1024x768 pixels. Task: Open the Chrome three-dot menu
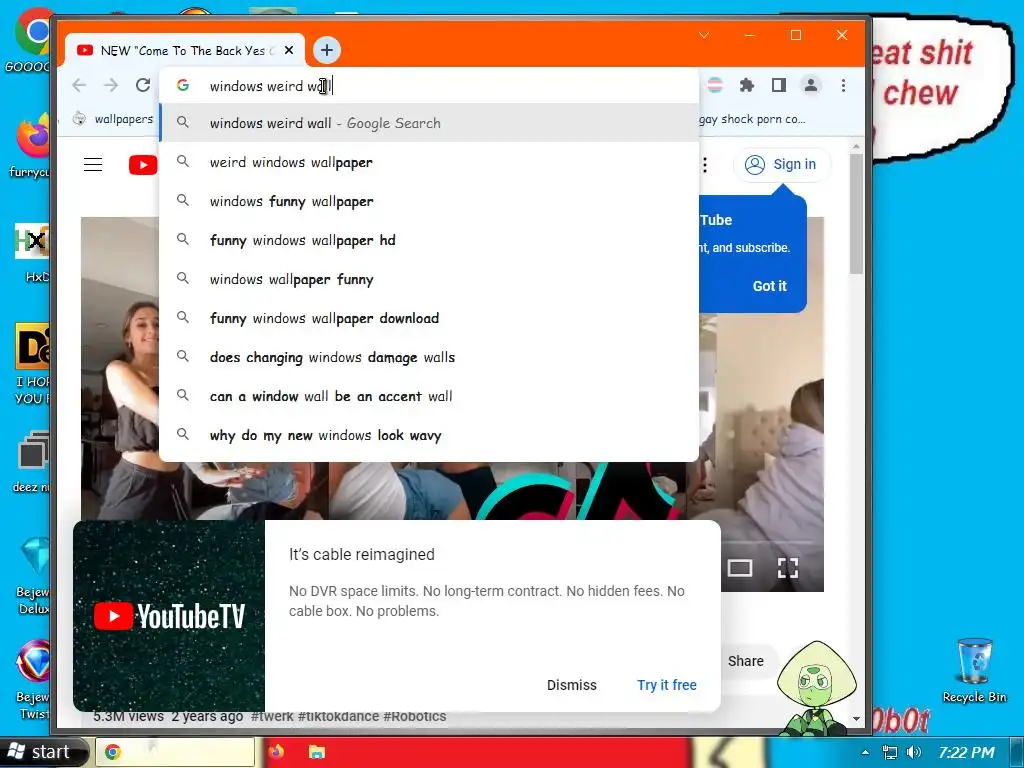point(843,85)
